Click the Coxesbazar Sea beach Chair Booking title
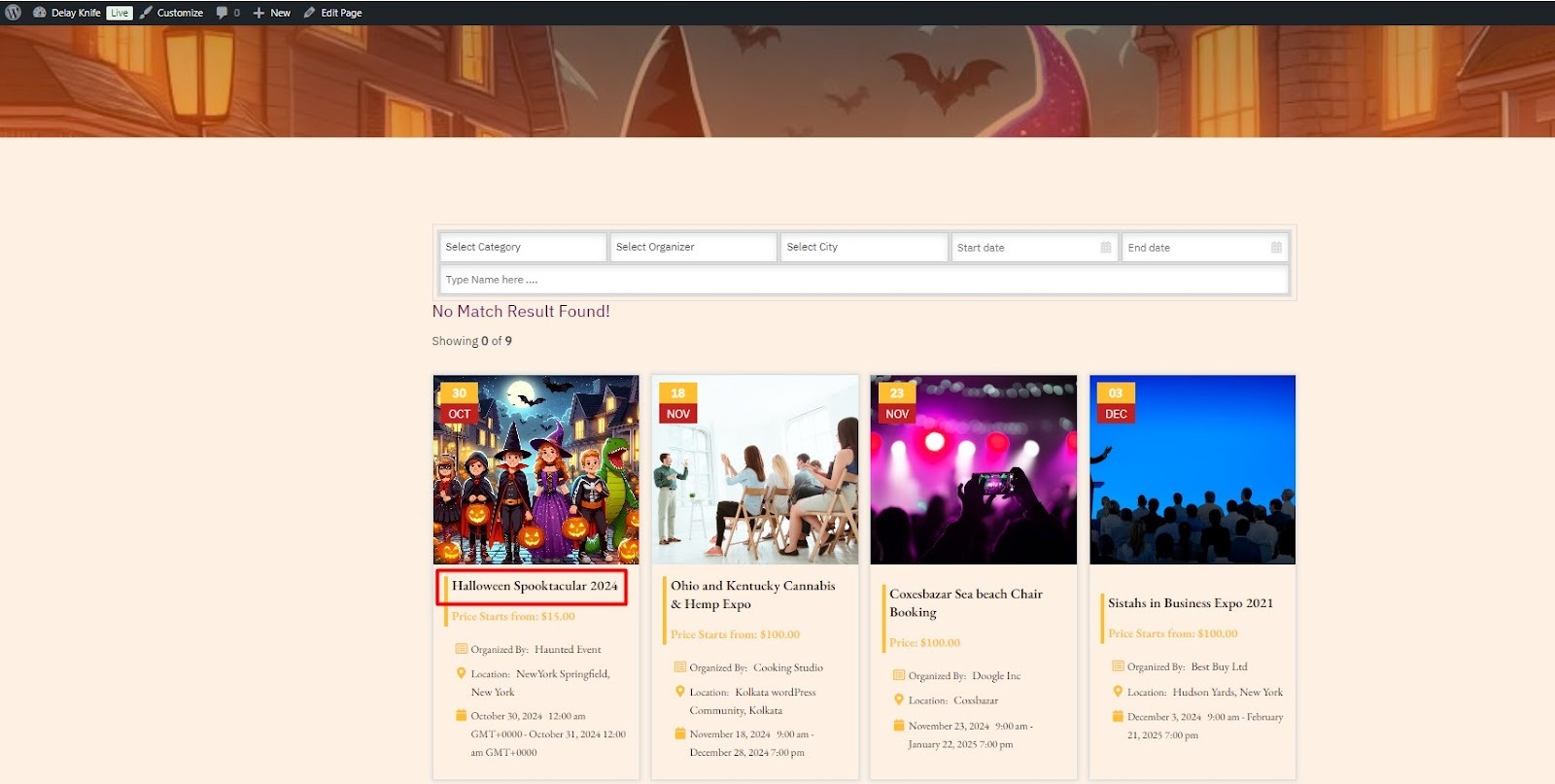This screenshot has width=1555, height=784. coord(965,602)
